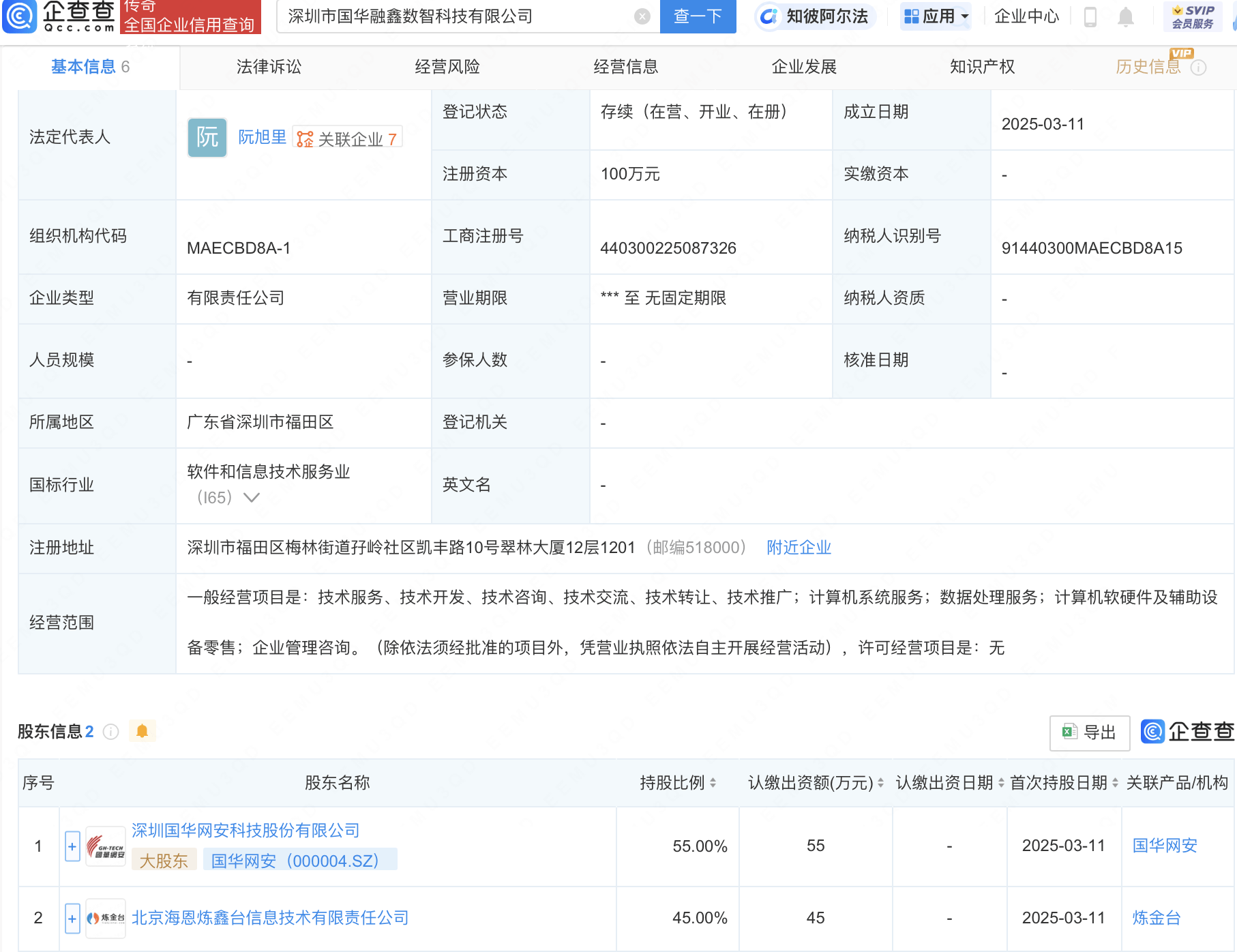Open 北京海恩炼鑫台信息技术有限责任公司 link
1237x952 pixels.
(x=270, y=918)
